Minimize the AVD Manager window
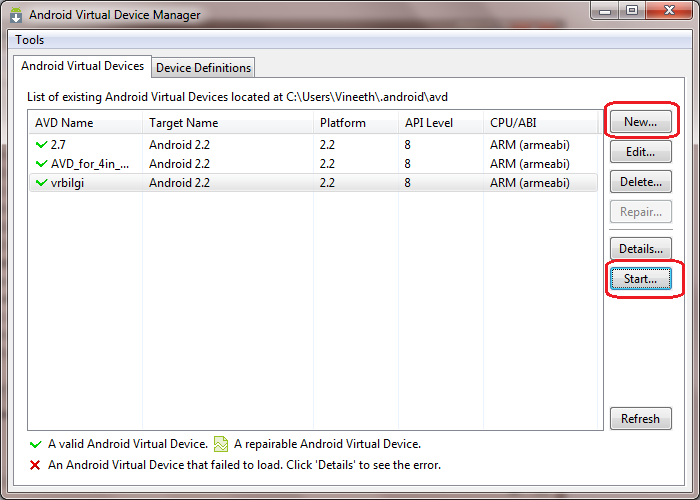Viewport: 700px width, 500px height. (605, 11)
